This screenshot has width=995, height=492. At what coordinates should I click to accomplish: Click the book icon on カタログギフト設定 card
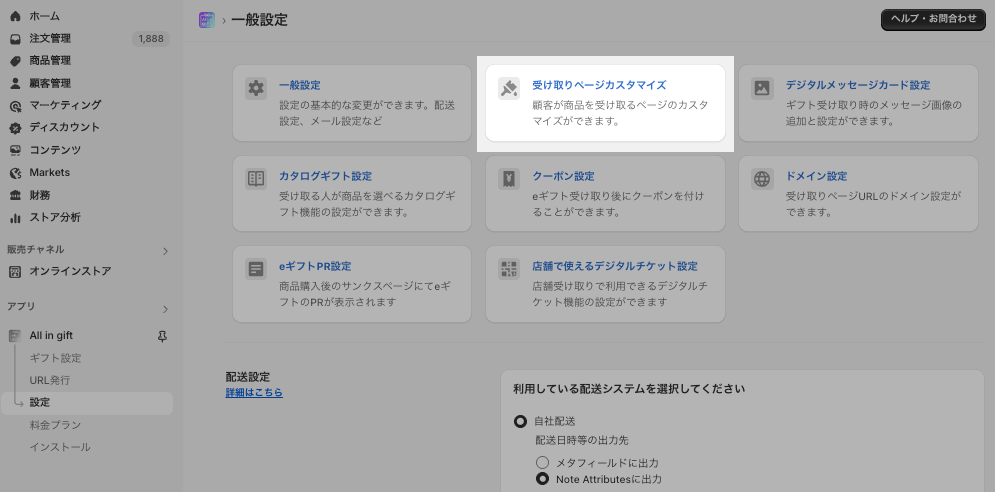256,179
